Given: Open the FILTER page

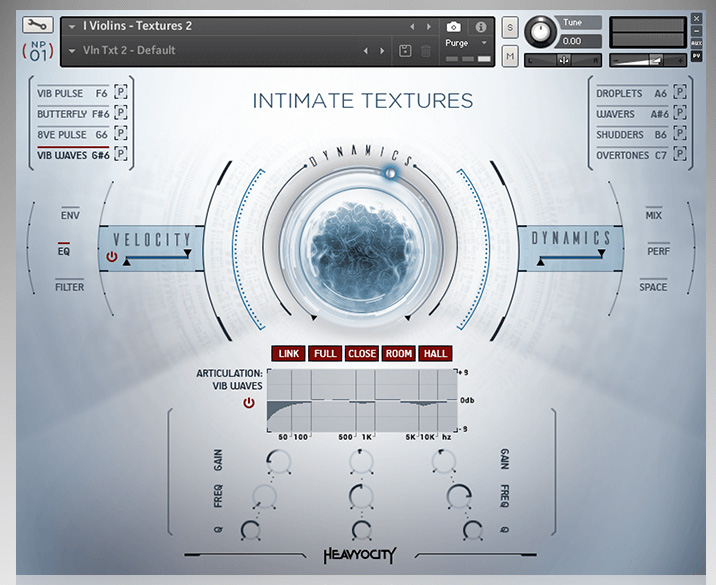Looking at the screenshot, I should click(x=69, y=287).
